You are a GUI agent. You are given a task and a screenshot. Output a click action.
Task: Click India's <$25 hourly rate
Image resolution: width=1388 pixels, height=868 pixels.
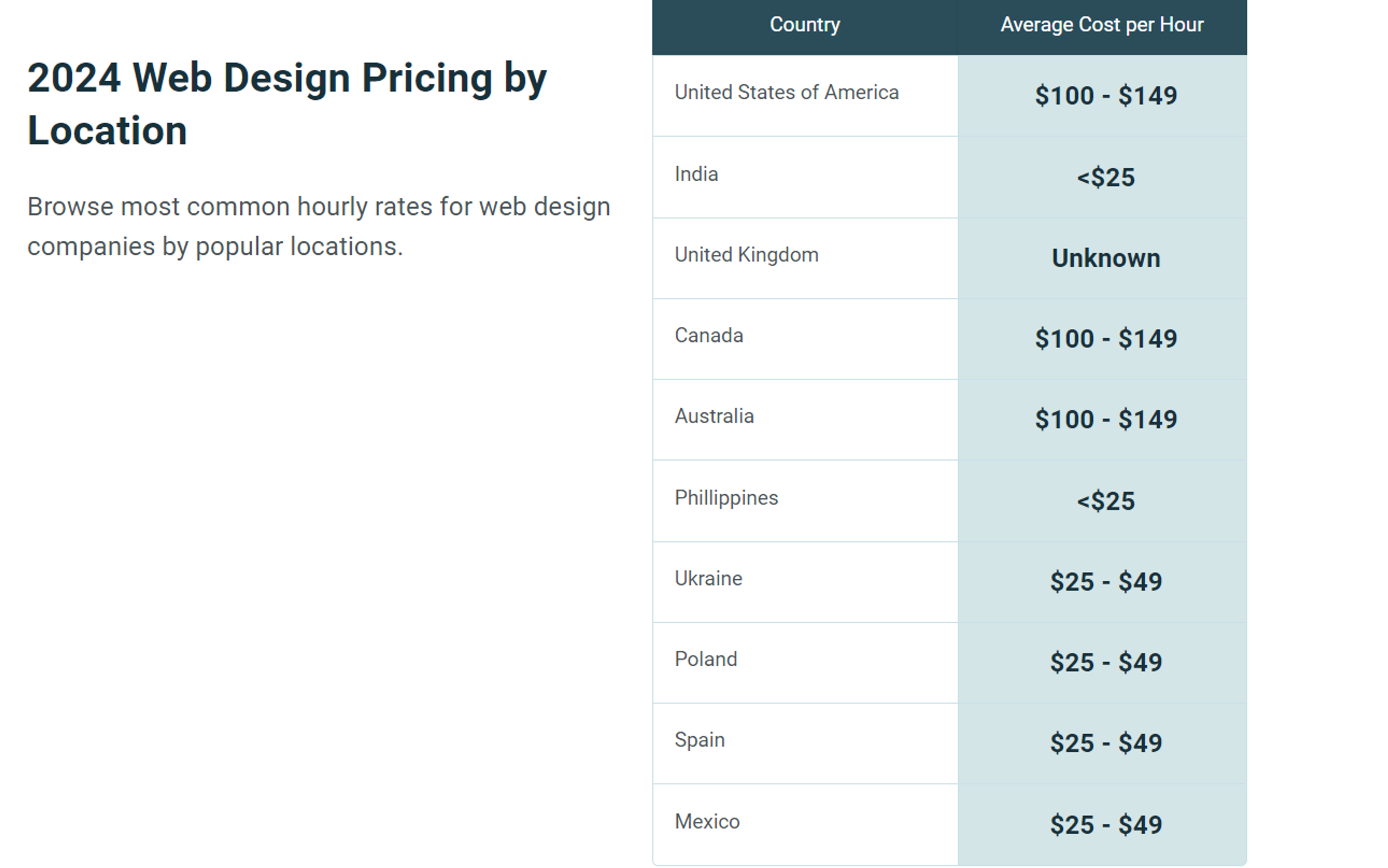pyautogui.click(x=1105, y=177)
